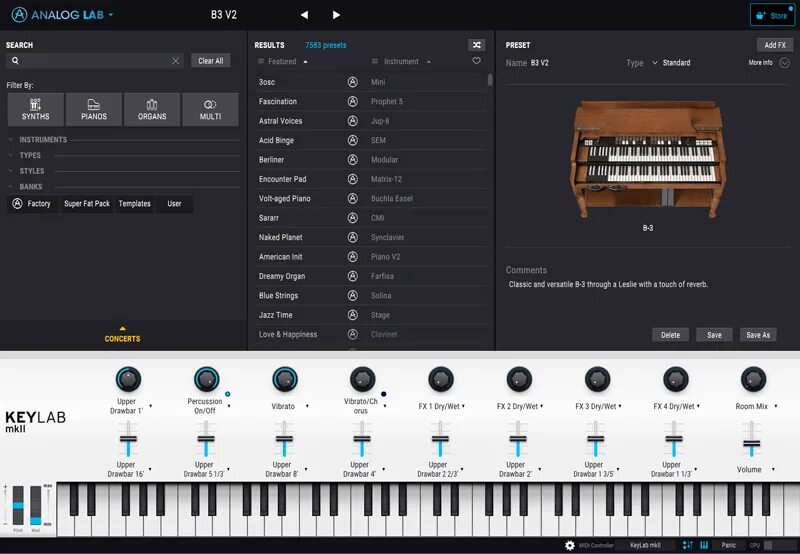Sort results by Instrument column
The width and height of the screenshot is (800, 554).
402,61
